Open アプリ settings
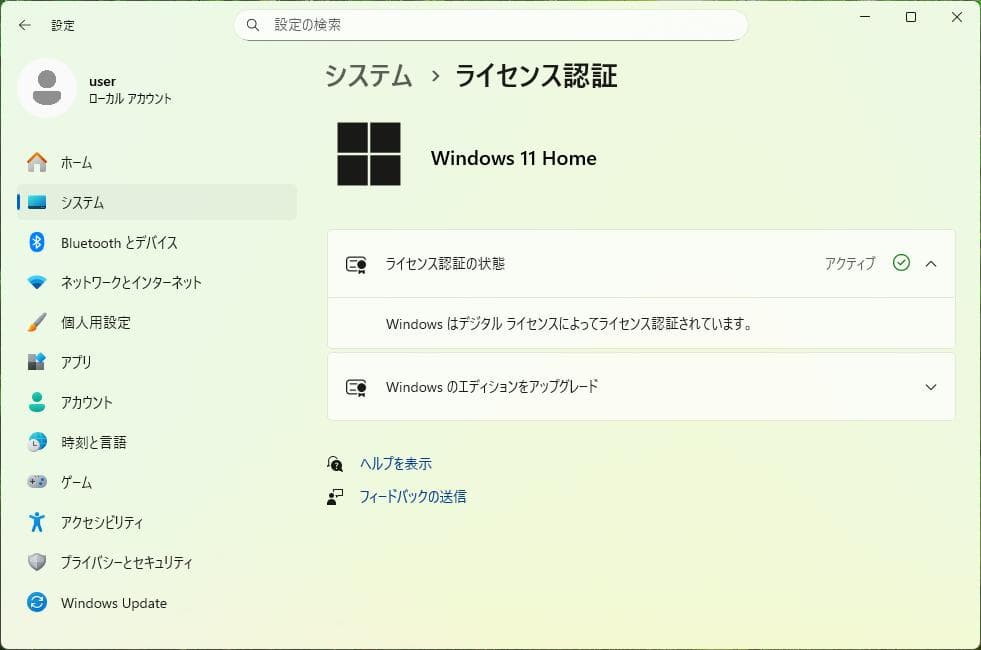 157,362
